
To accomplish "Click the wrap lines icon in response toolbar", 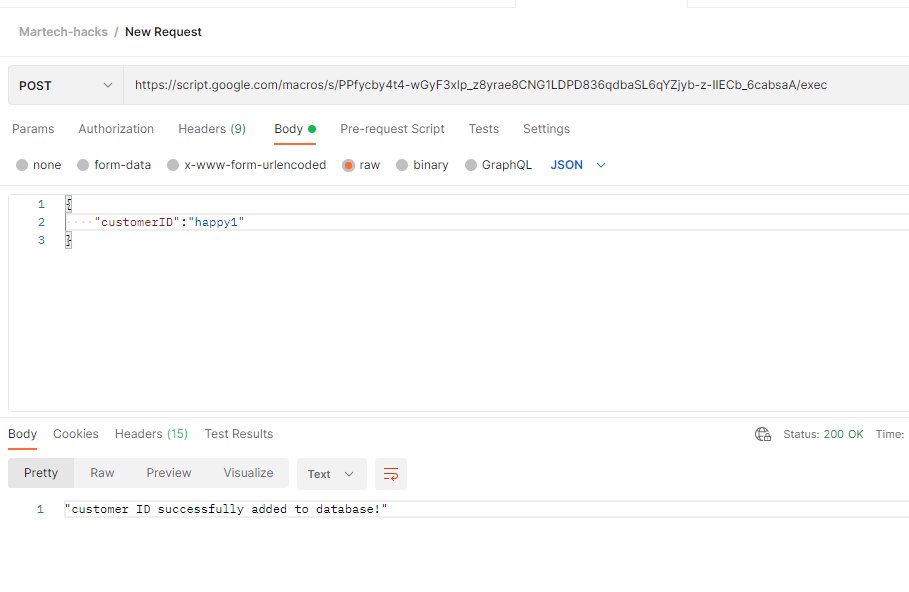I will (x=391, y=474).
